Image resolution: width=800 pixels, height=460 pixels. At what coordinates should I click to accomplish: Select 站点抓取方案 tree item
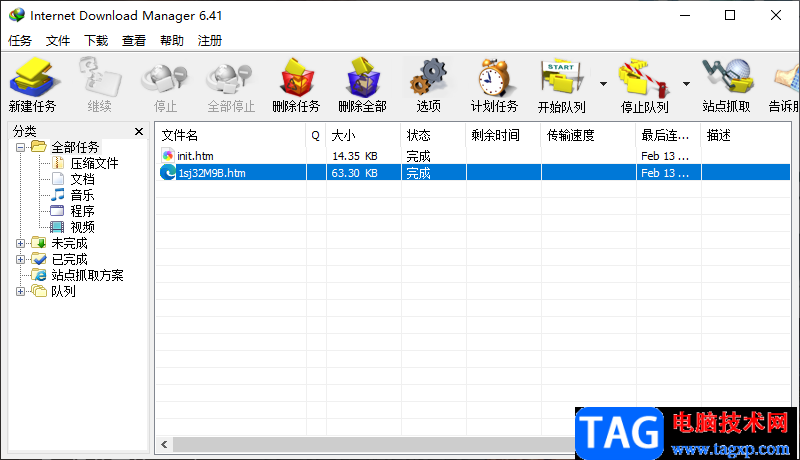pyautogui.click(x=87, y=275)
